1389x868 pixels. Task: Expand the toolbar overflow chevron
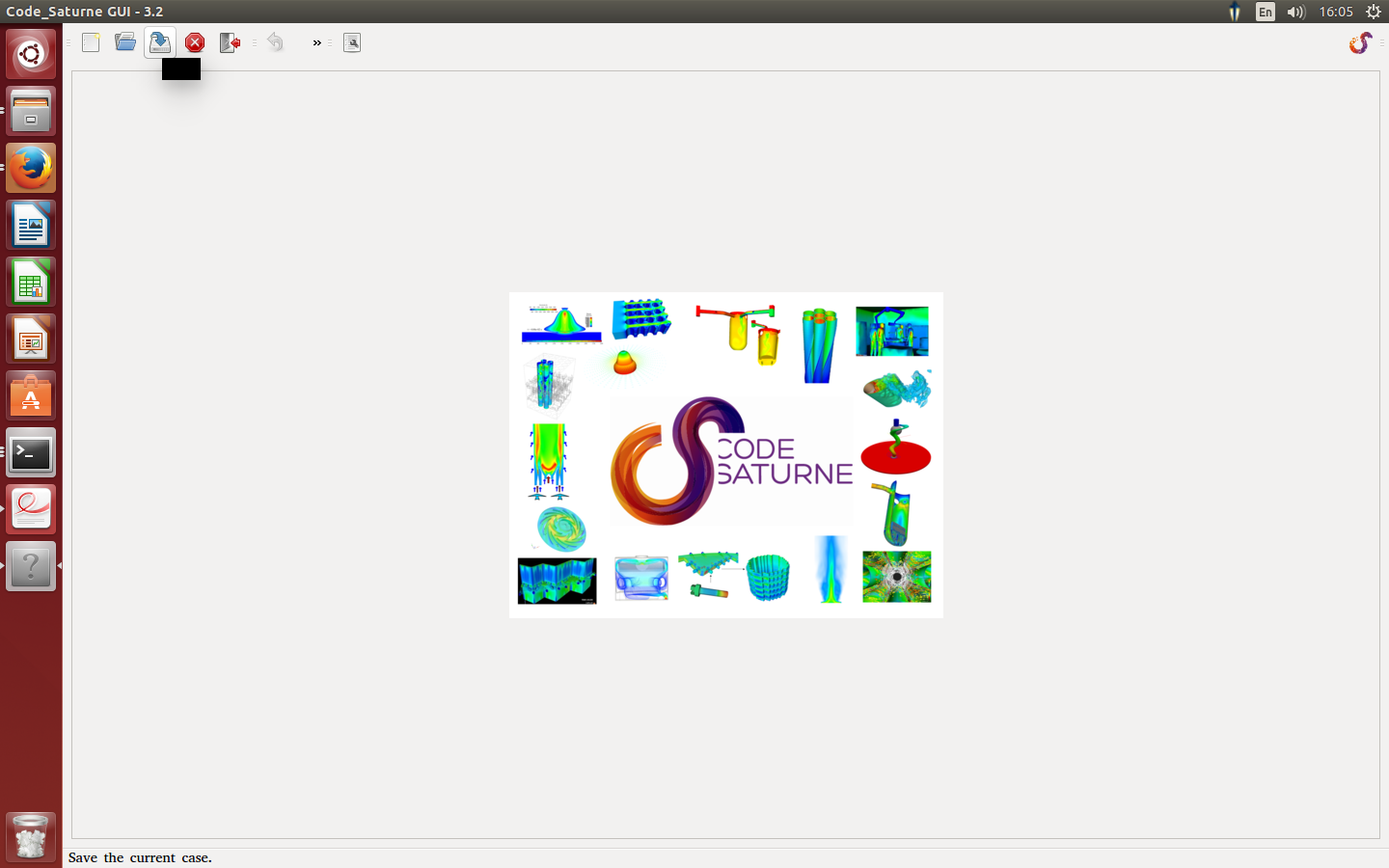click(x=316, y=42)
